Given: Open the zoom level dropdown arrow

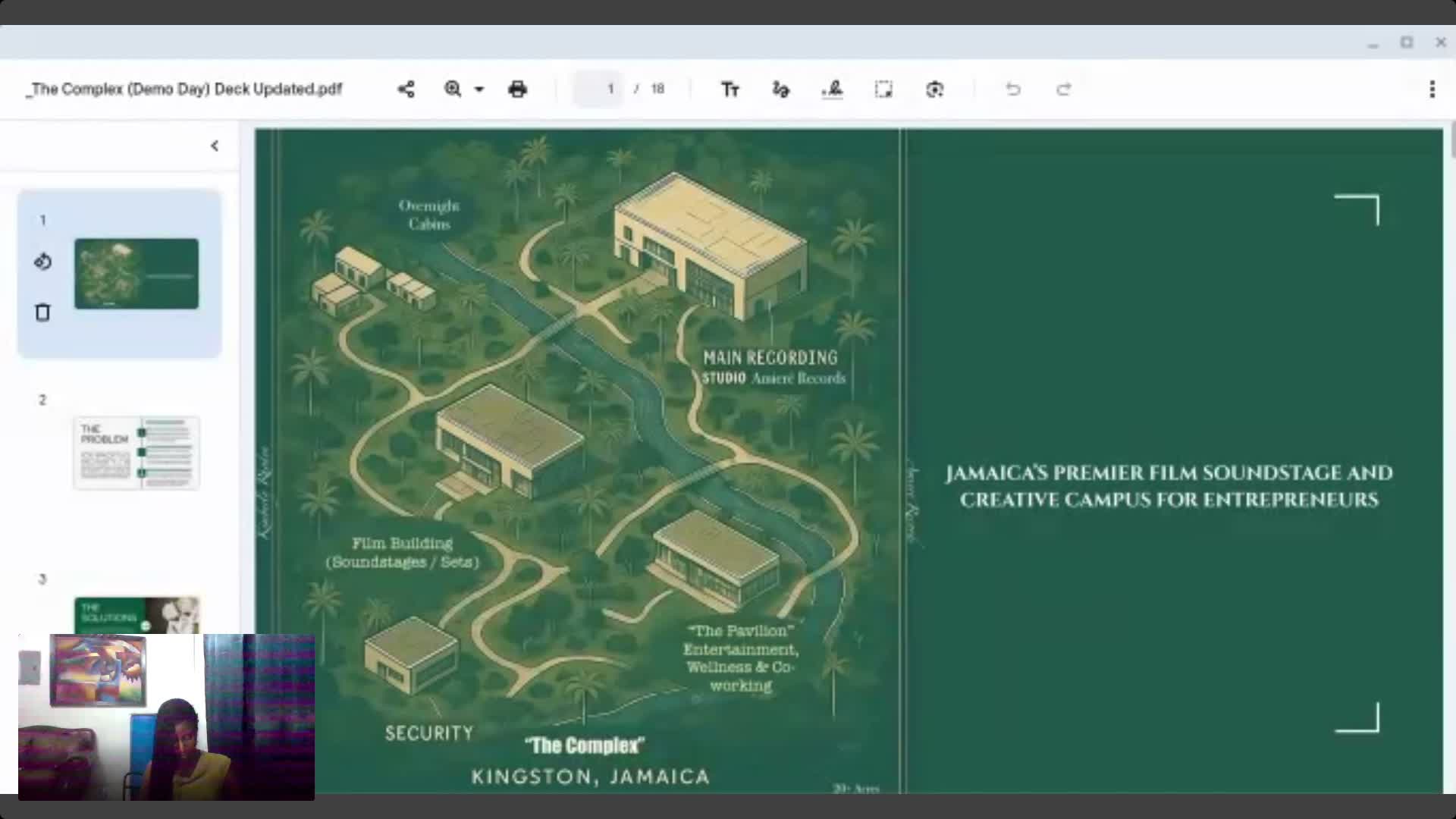Looking at the screenshot, I should coord(479,89).
